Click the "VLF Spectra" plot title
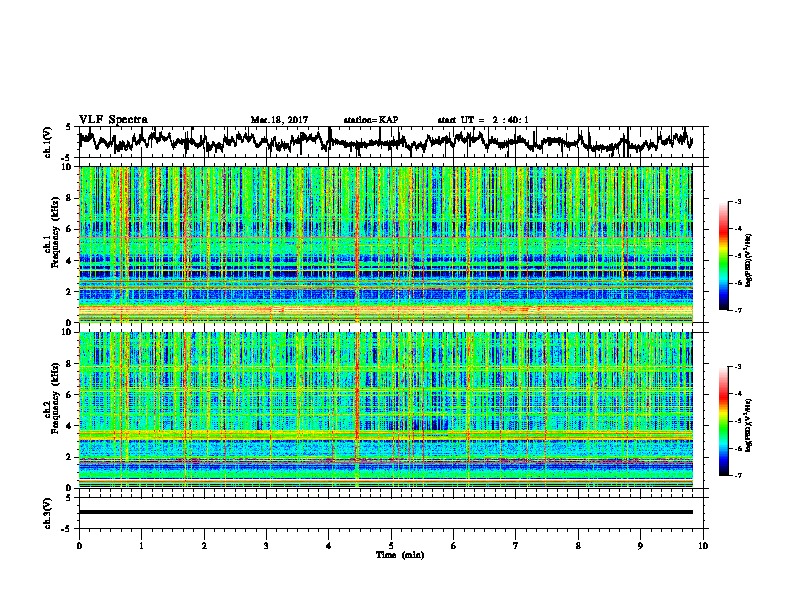 click(113, 120)
